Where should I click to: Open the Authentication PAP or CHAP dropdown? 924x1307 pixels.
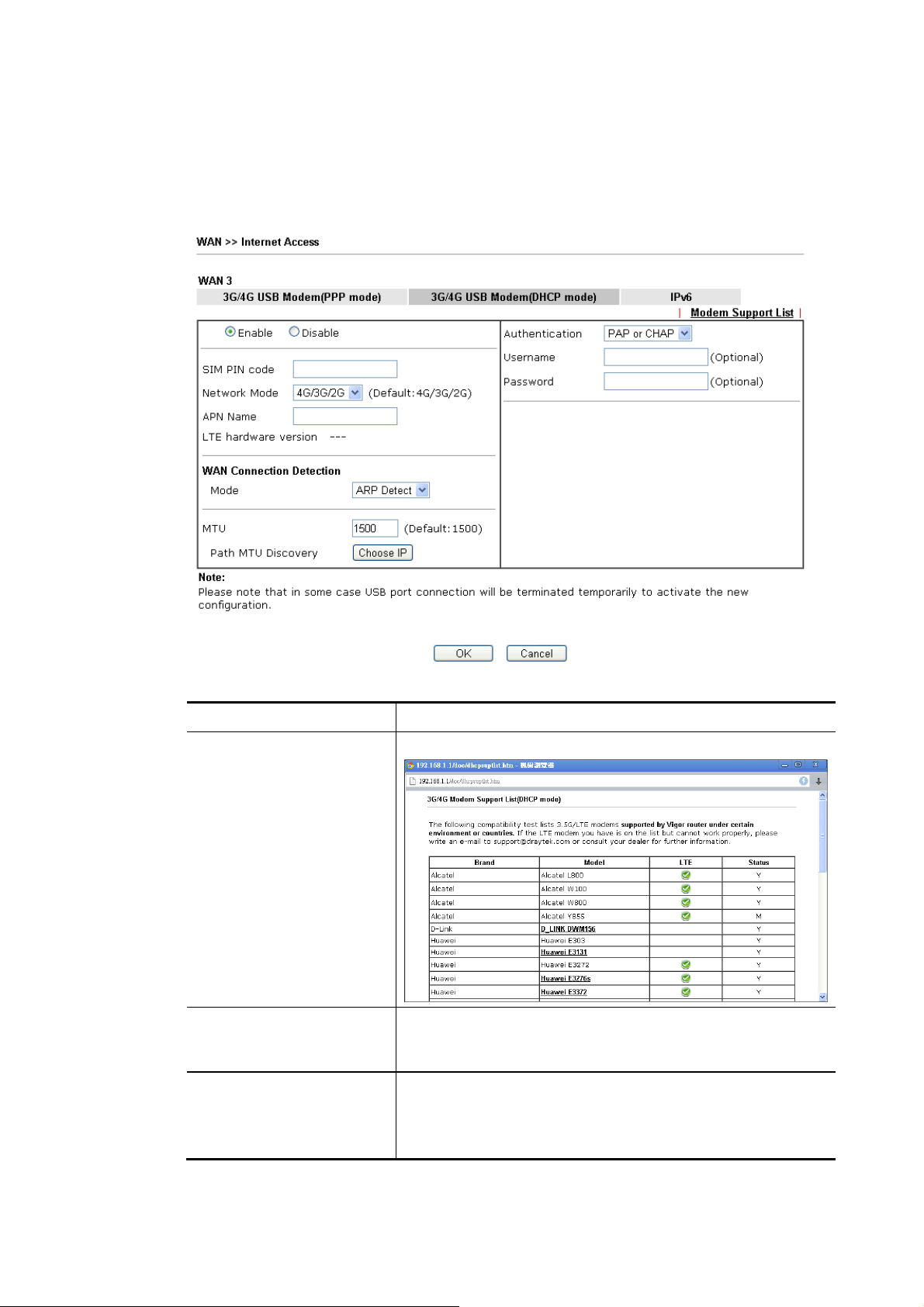(x=648, y=334)
